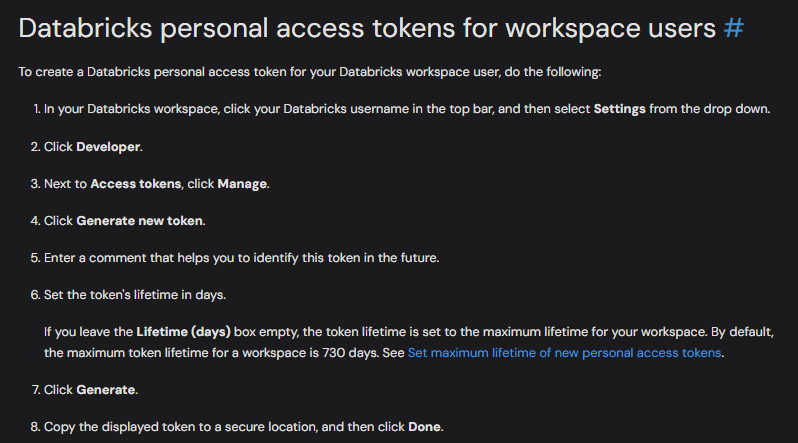Click the list number 1 before the first step
Viewport: 798px width, 443px height.
(35, 109)
